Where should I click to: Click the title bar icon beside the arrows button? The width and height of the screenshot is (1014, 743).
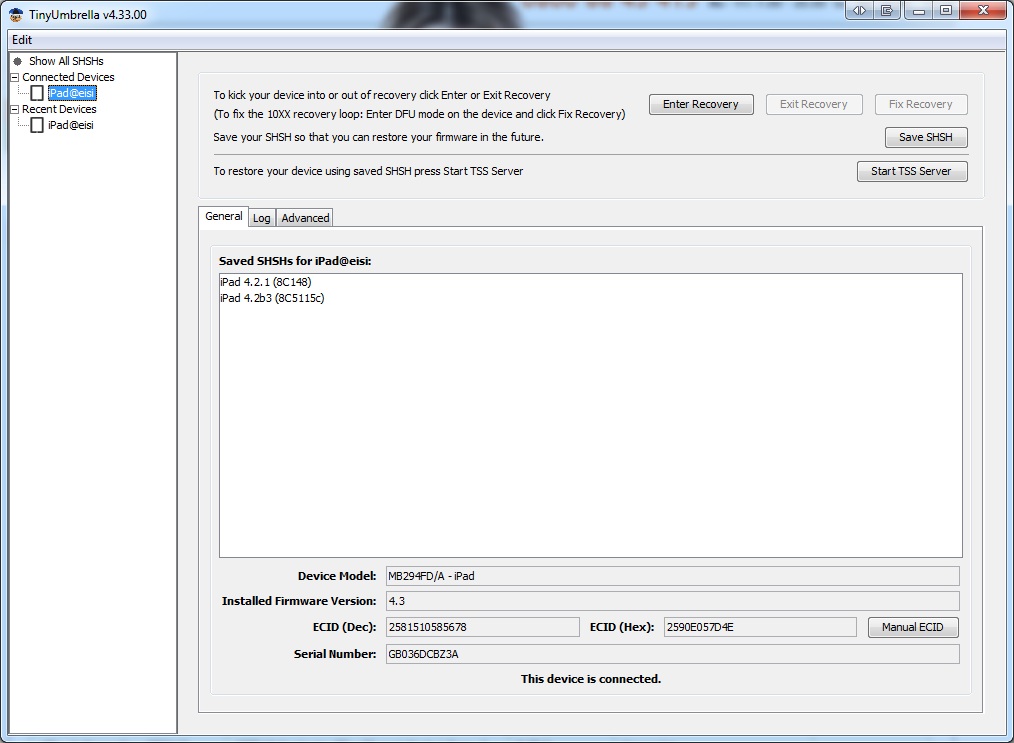887,10
